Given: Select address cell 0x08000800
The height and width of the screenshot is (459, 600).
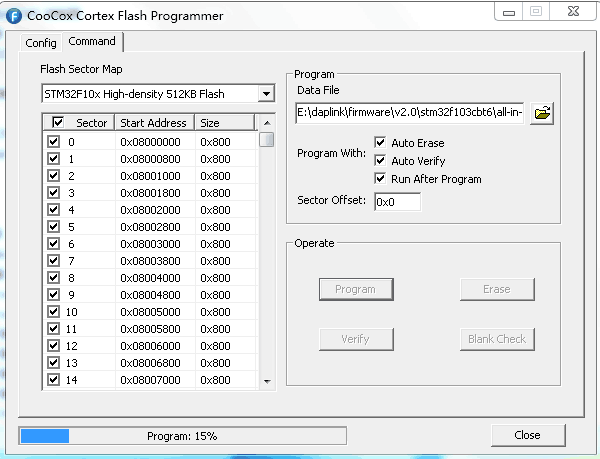Looking at the screenshot, I should pos(150,159).
